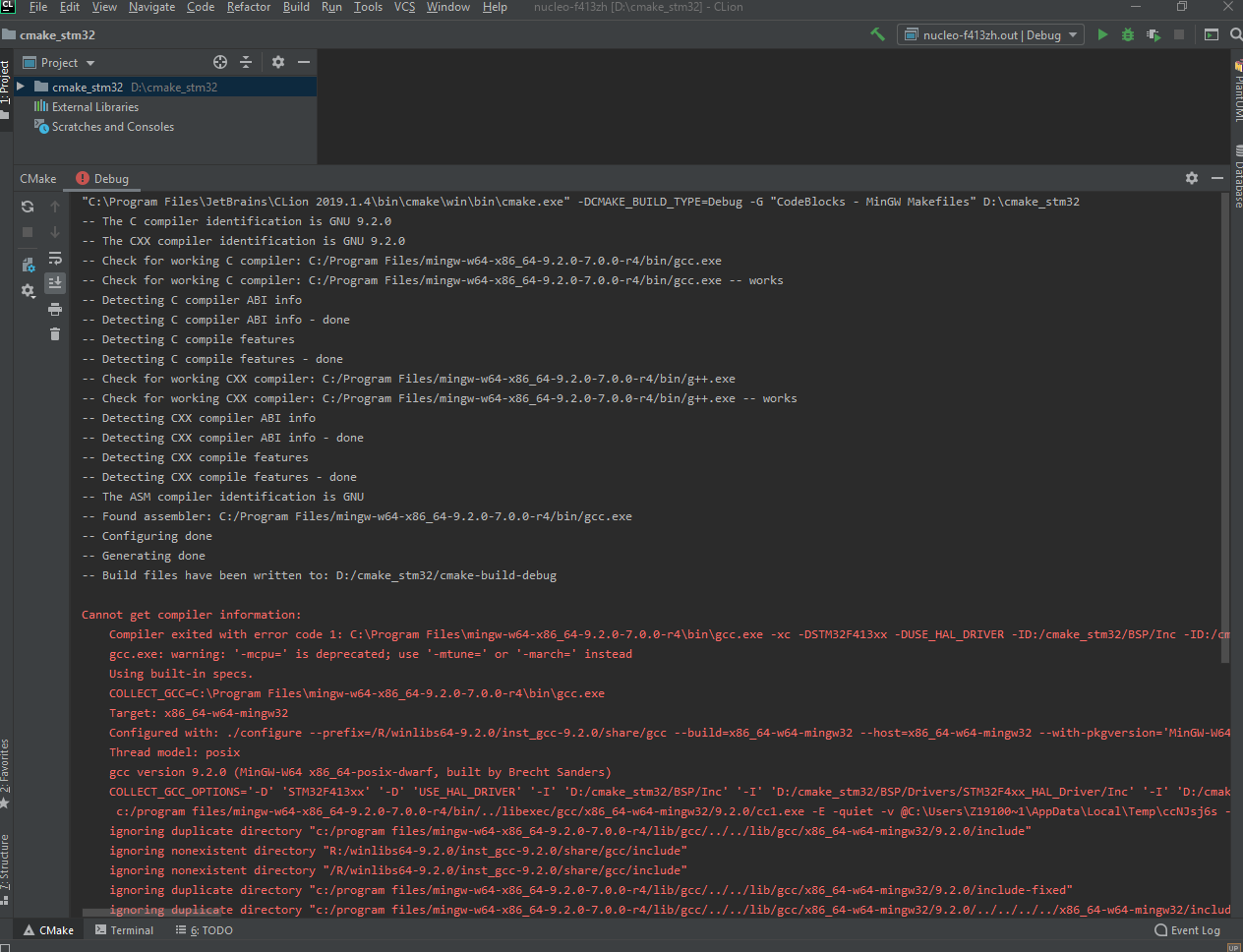Open the Navigate menu
The image size is (1243, 952).
pyautogui.click(x=151, y=7)
